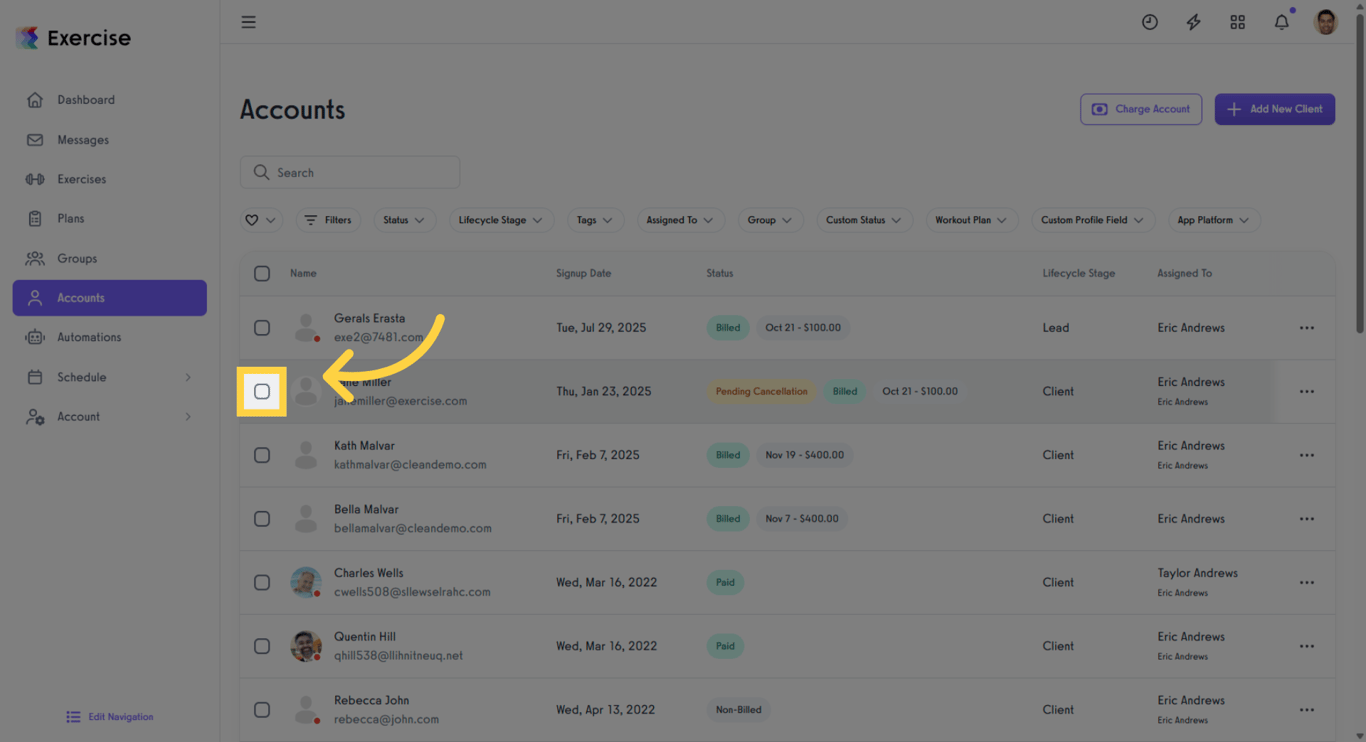Open the notifications bell
This screenshot has width=1366, height=742.
point(1281,21)
